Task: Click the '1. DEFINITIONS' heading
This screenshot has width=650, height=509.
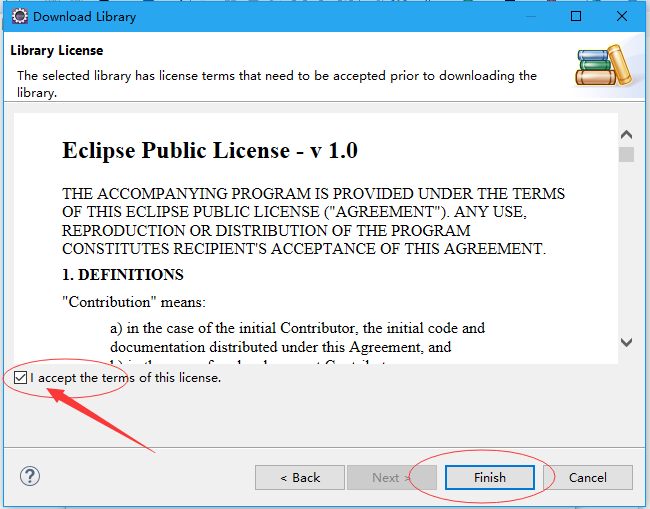Action: [x=123, y=275]
